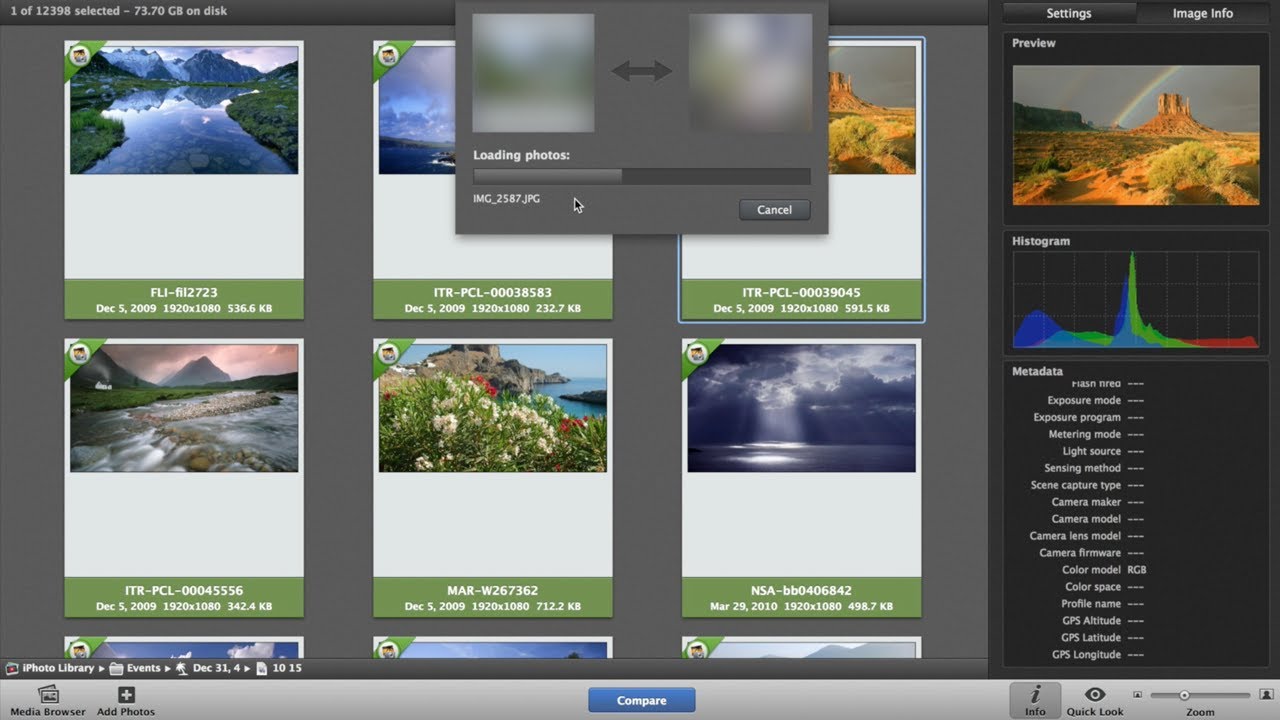Image resolution: width=1280 pixels, height=720 pixels.
Task: Cancel the photo loading dialog
Action: tap(774, 210)
